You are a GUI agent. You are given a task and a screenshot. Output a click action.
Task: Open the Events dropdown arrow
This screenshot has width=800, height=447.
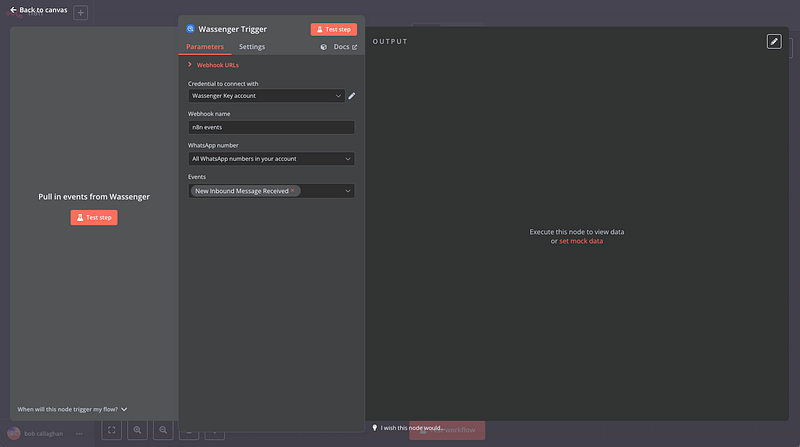point(347,190)
